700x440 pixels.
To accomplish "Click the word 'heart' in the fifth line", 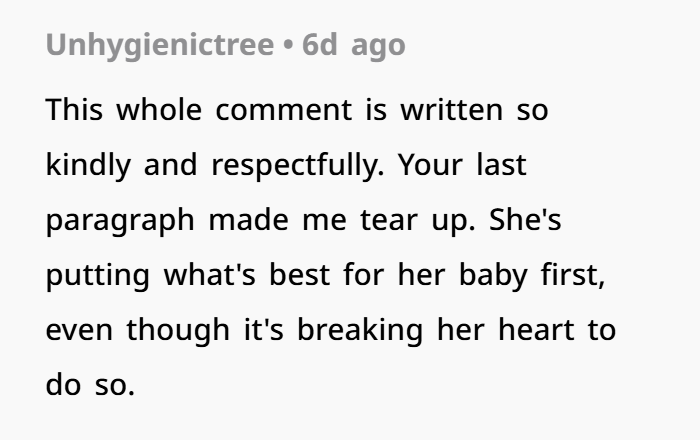I will (536, 330).
